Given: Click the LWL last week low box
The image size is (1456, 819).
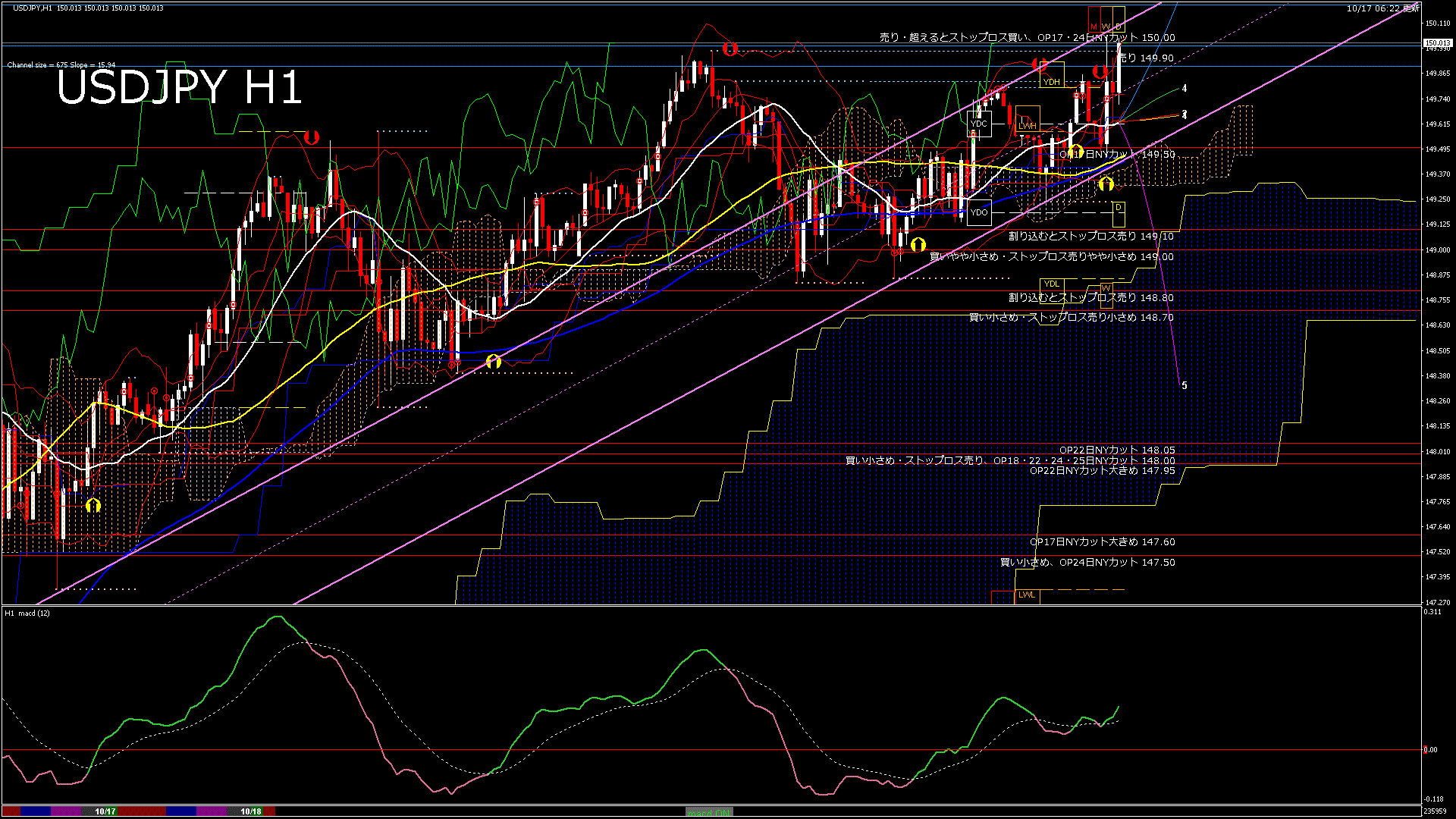Looking at the screenshot, I should coord(1027,595).
